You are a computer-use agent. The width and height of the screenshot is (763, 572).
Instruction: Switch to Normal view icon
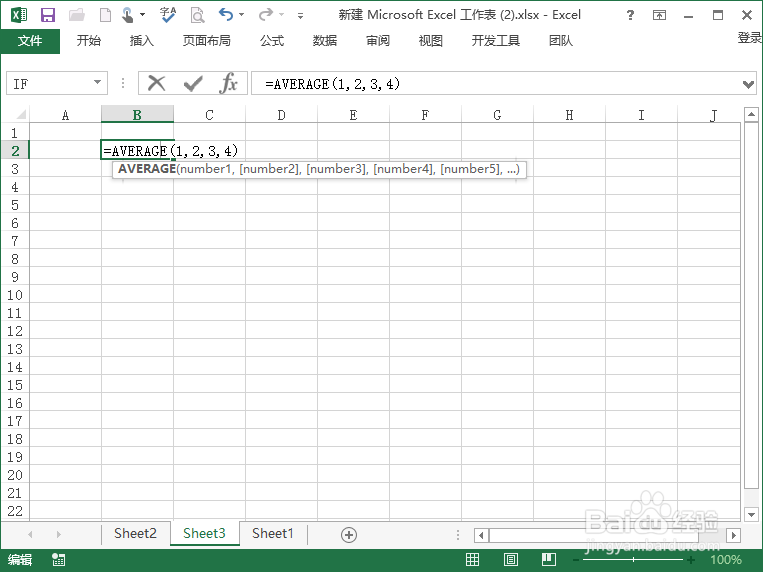[x=472, y=560]
